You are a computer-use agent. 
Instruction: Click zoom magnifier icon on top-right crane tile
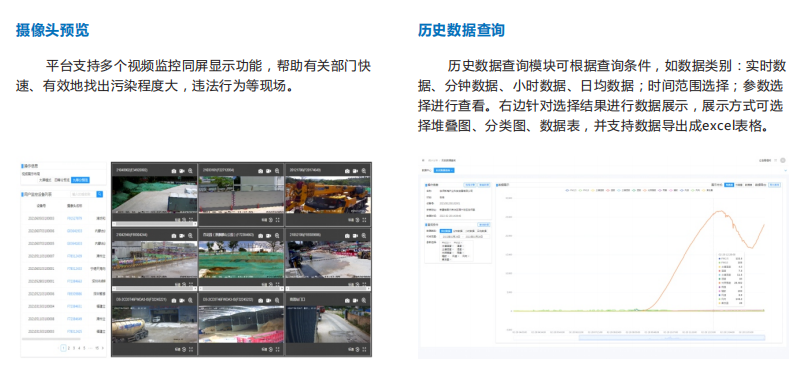point(363,171)
